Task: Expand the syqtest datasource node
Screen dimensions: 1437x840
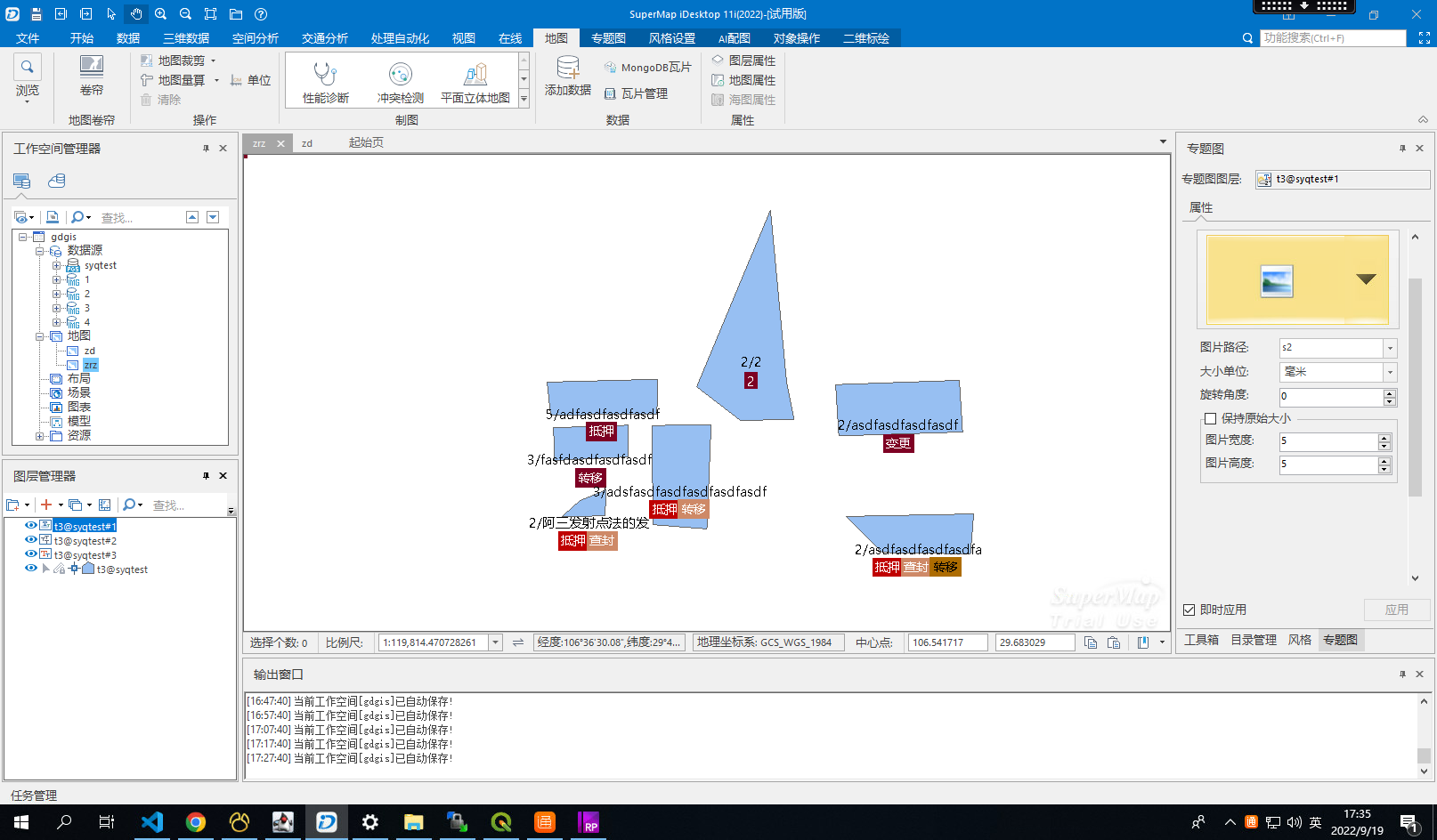Action: [x=56, y=265]
